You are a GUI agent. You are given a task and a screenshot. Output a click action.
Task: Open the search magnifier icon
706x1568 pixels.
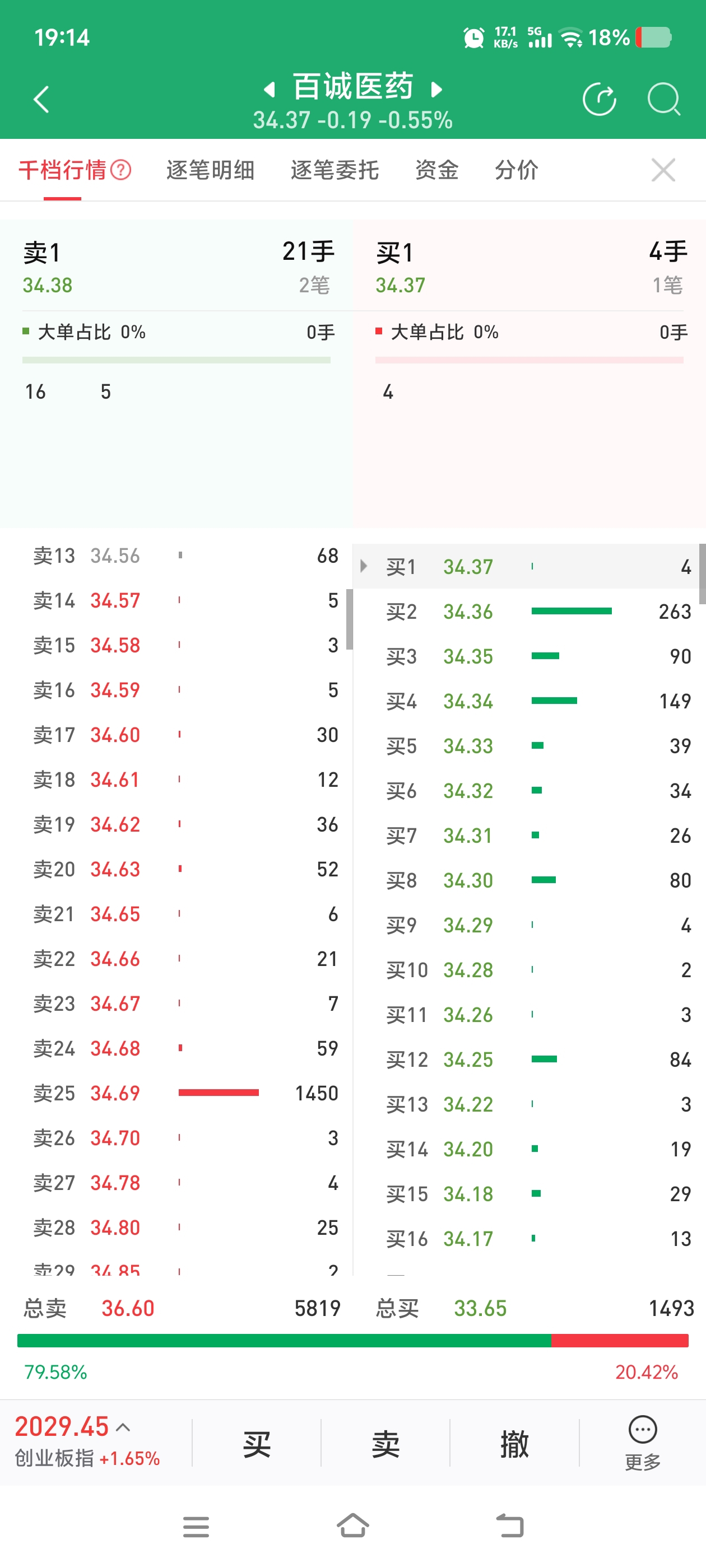coord(663,99)
